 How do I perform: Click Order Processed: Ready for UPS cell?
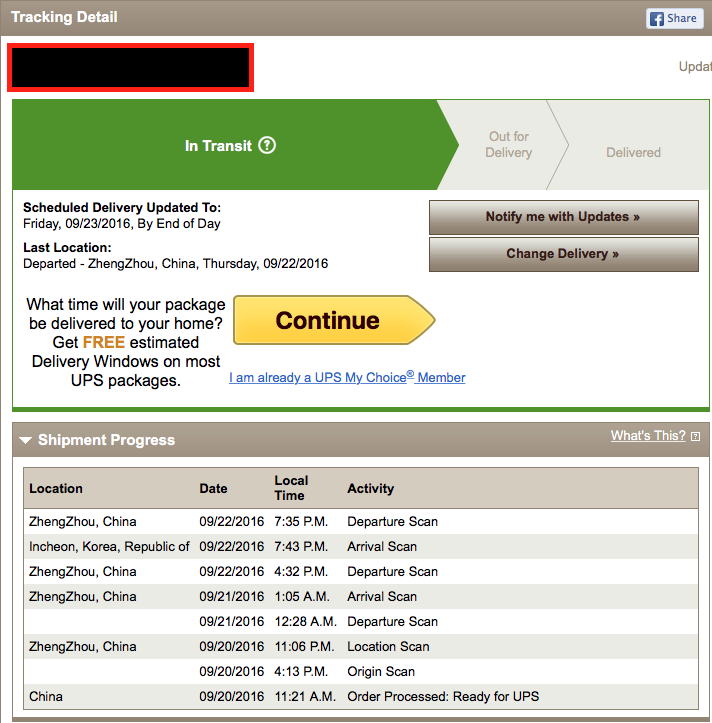443,696
